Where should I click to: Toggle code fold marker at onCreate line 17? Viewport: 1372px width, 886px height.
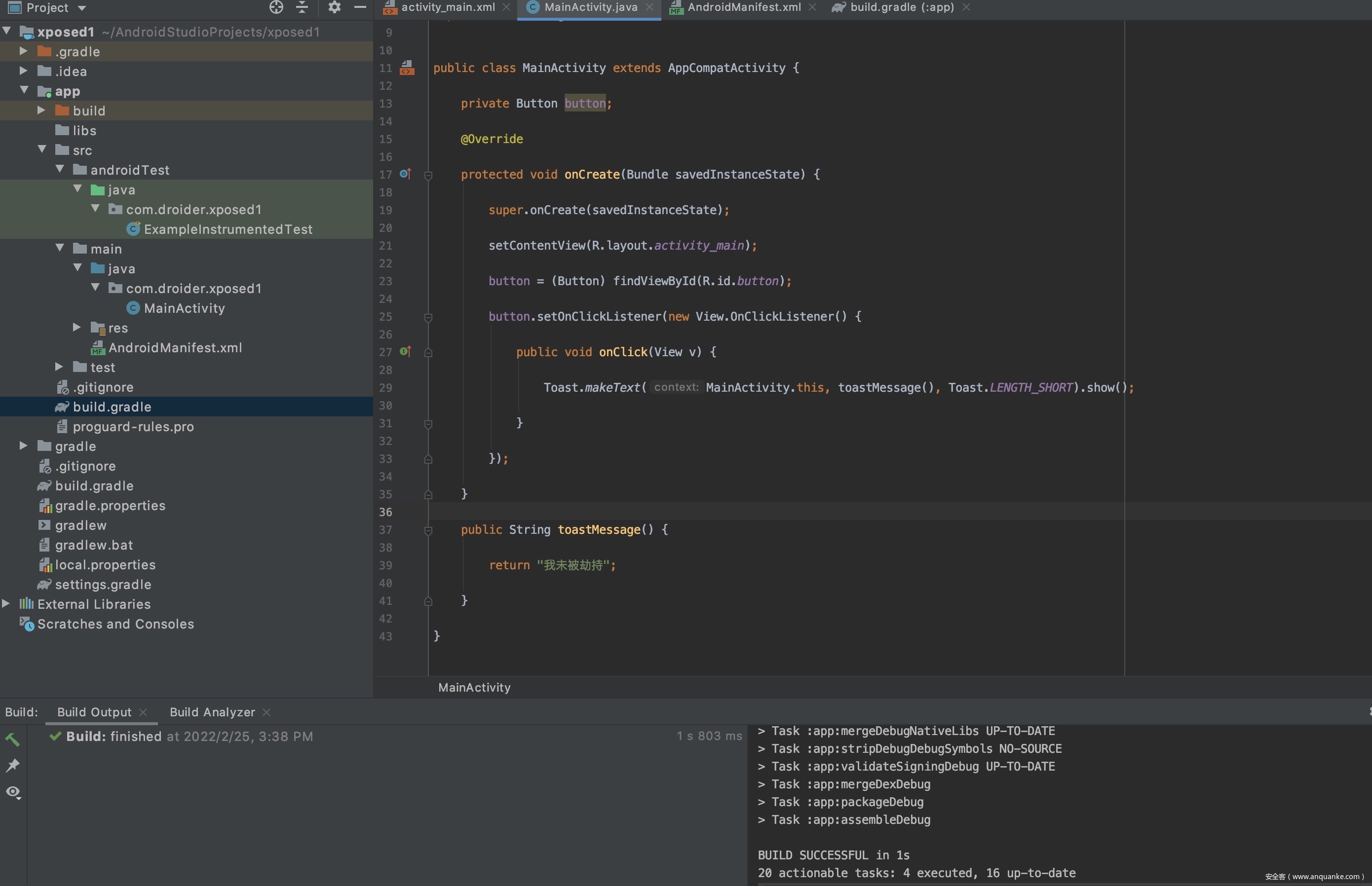(428, 175)
